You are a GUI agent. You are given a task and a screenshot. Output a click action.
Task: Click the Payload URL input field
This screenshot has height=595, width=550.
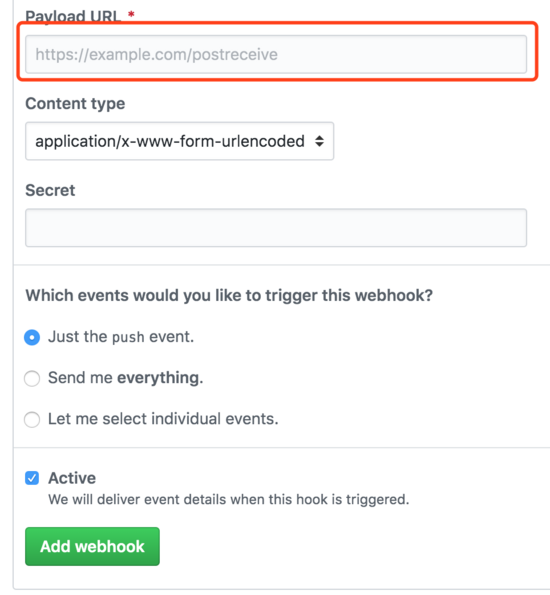(276, 54)
